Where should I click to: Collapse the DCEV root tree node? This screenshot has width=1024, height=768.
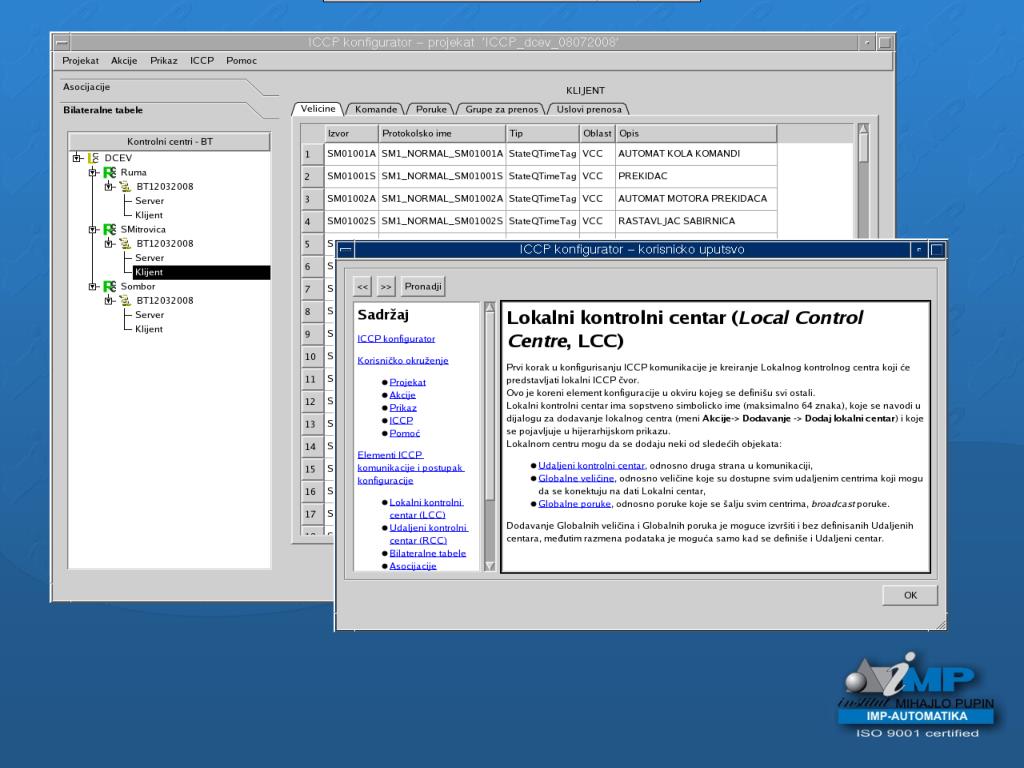coord(77,158)
